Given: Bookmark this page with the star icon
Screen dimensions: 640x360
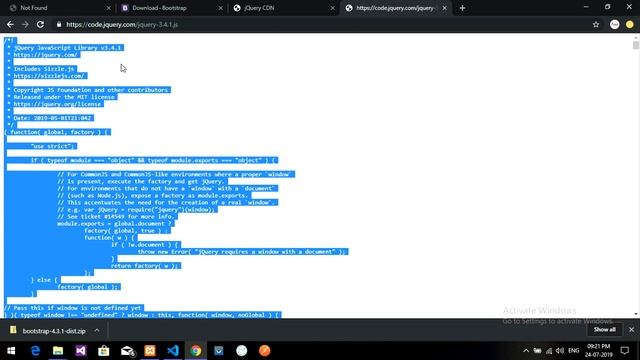Looking at the screenshot, I should tap(596, 24).
